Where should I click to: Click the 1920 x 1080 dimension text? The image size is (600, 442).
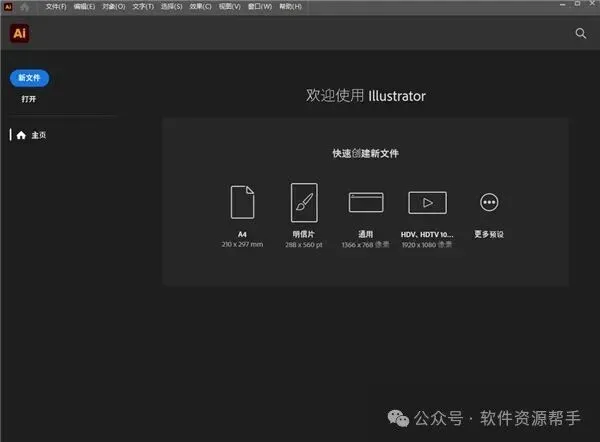(x=427, y=245)
